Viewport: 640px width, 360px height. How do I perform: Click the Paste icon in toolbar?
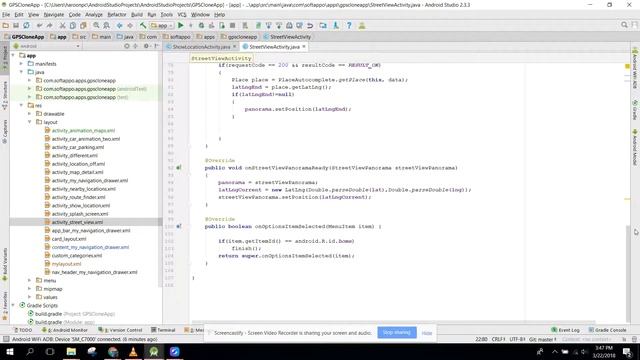83,25
